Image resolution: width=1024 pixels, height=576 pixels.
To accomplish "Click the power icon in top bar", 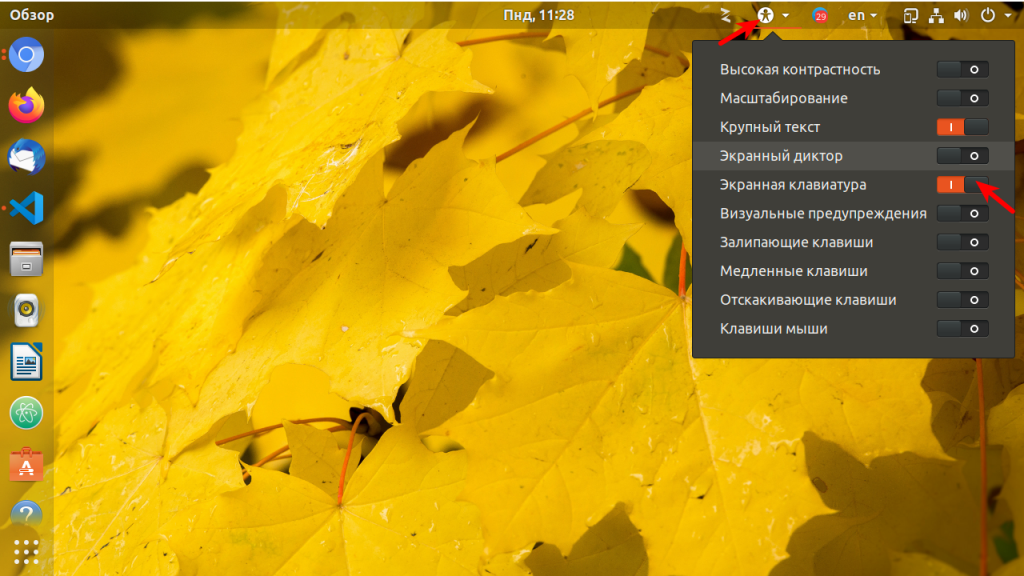I will coord(988,14).
